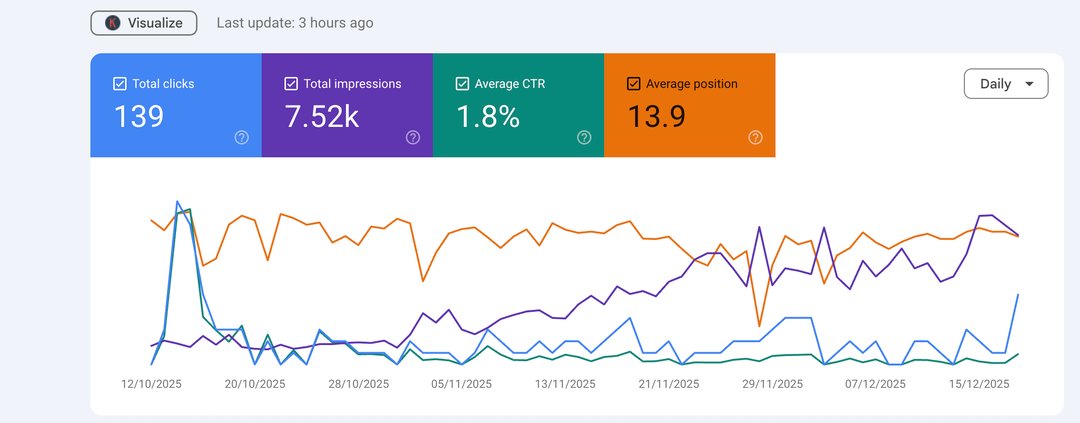Viewport: 1080px width, 423px height.
Task: Toggle the Average CTR checkbox
Action: point(462,84)
